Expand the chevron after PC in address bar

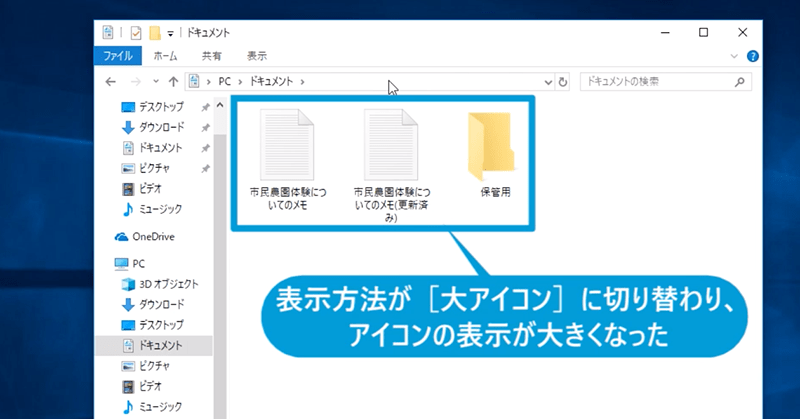coord(240,82)
